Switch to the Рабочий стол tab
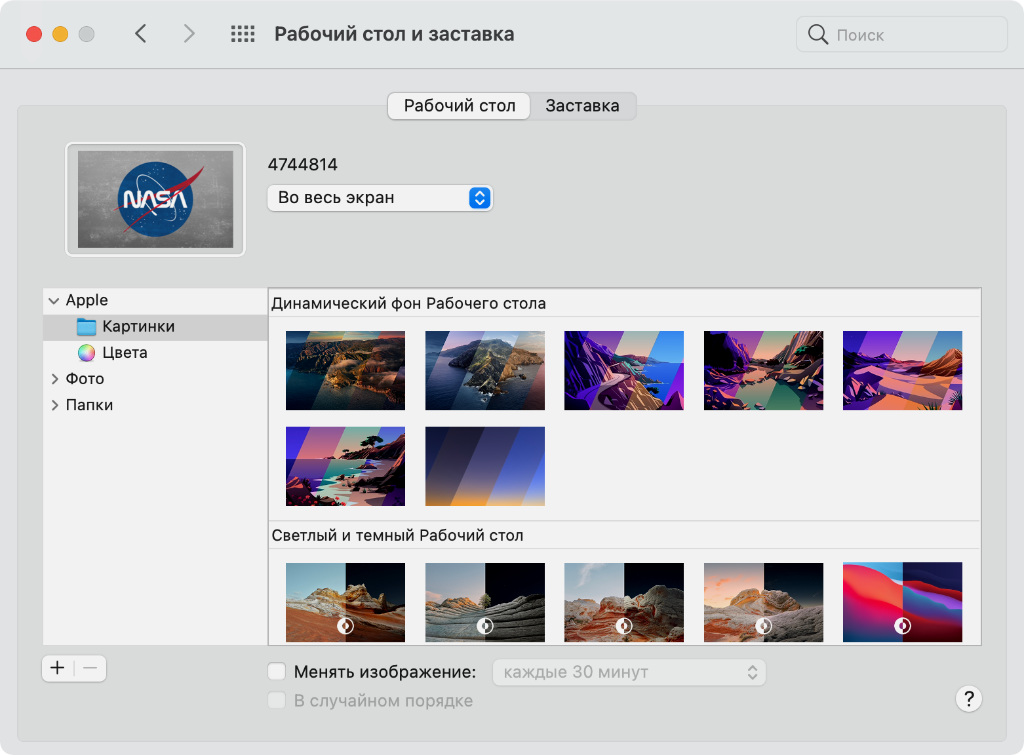The width and height of the screenshot is (1024, 755). coord(459,106)
